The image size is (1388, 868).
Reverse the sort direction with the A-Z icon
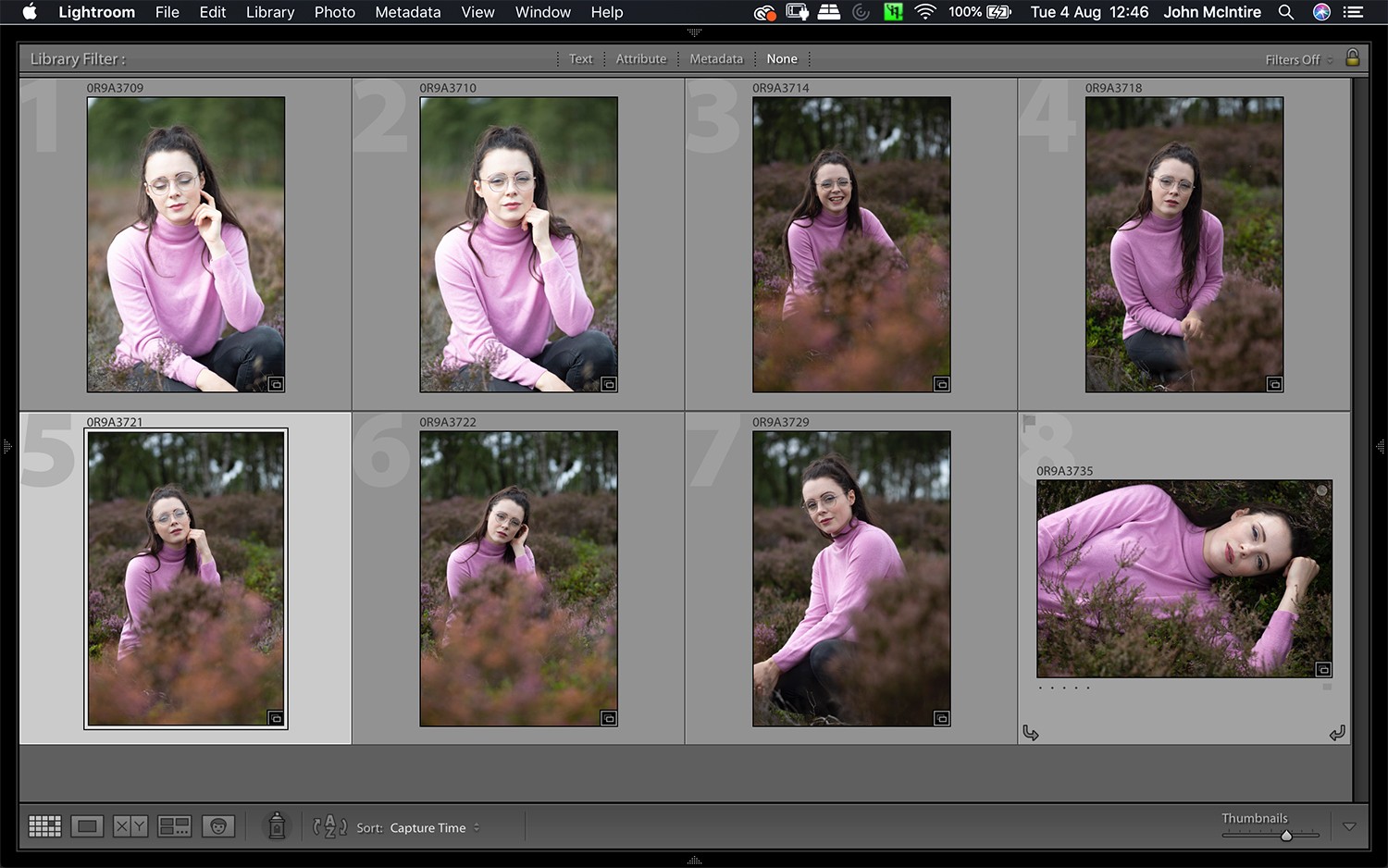pos(329,825)
